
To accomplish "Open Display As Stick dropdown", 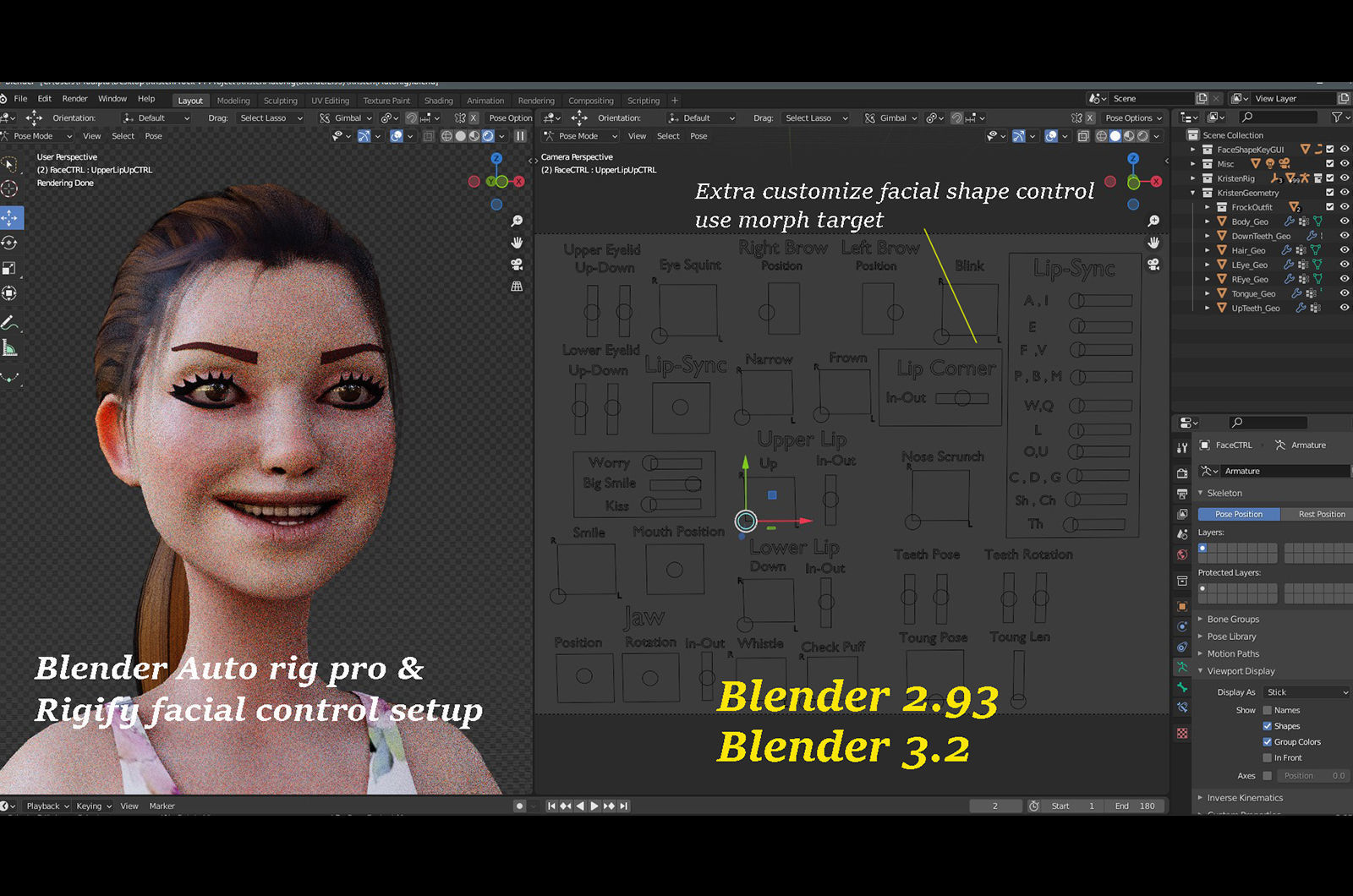I will (1306, 692).
